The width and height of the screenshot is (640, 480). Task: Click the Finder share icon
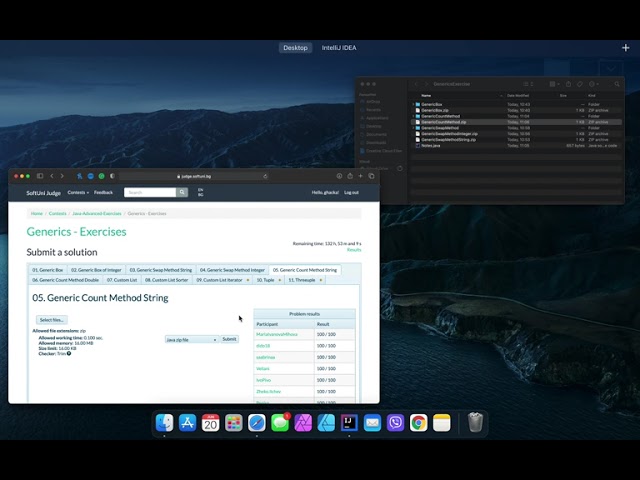click(568, 84)
